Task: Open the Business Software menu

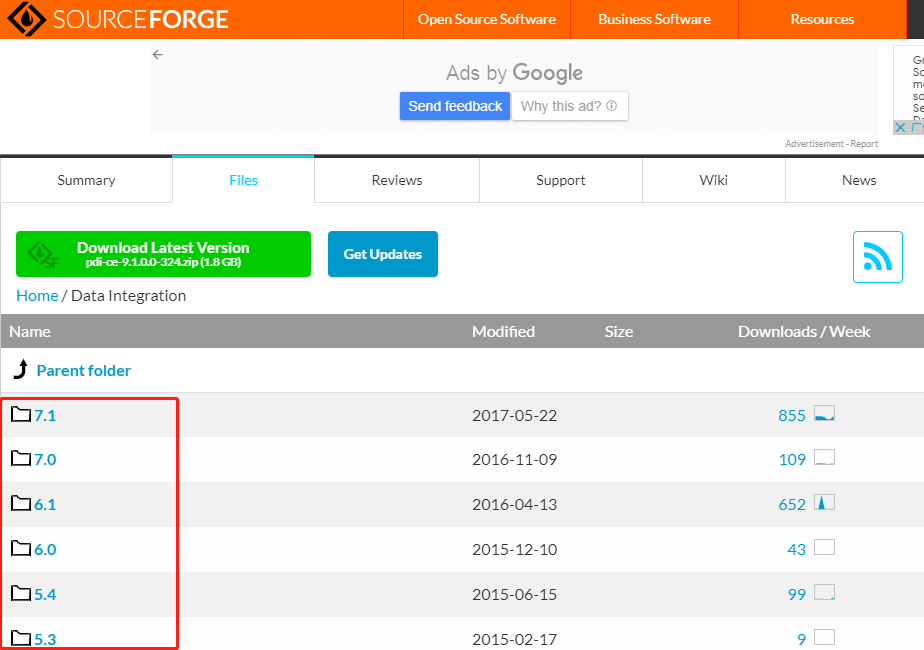Action: tap(654, 19)
